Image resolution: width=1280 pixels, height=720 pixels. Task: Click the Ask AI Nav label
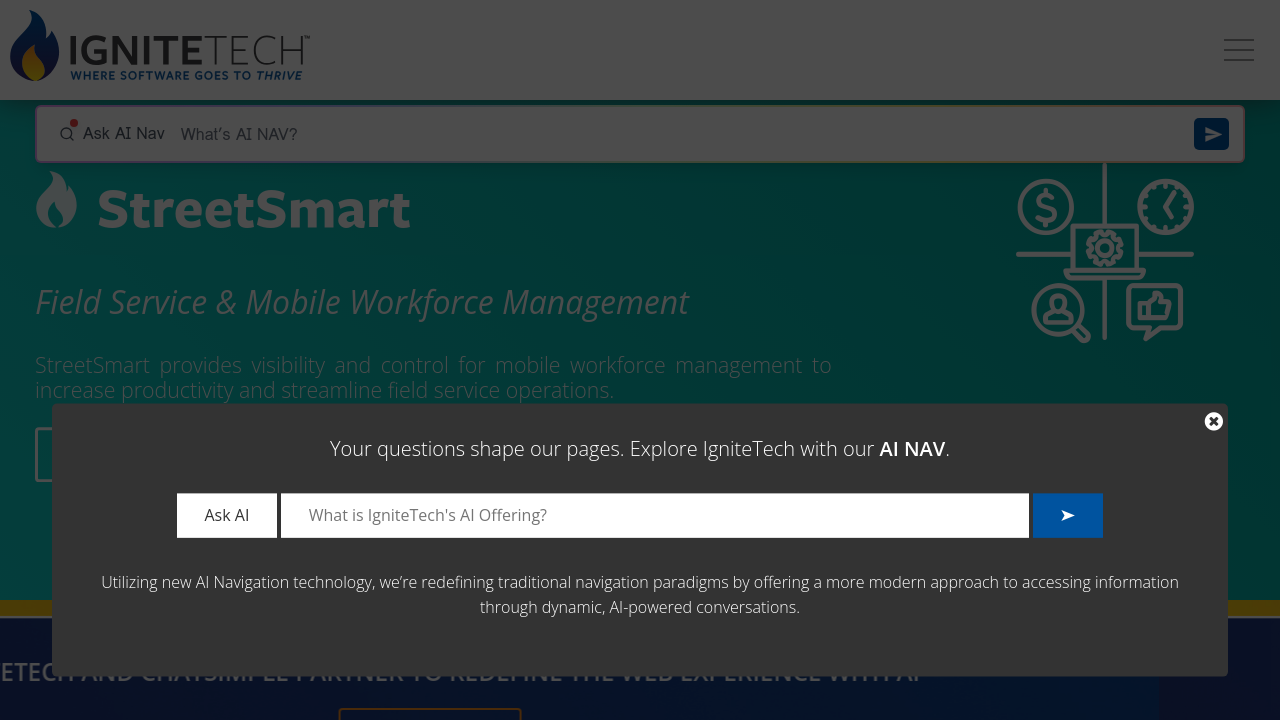coord(123,133)
